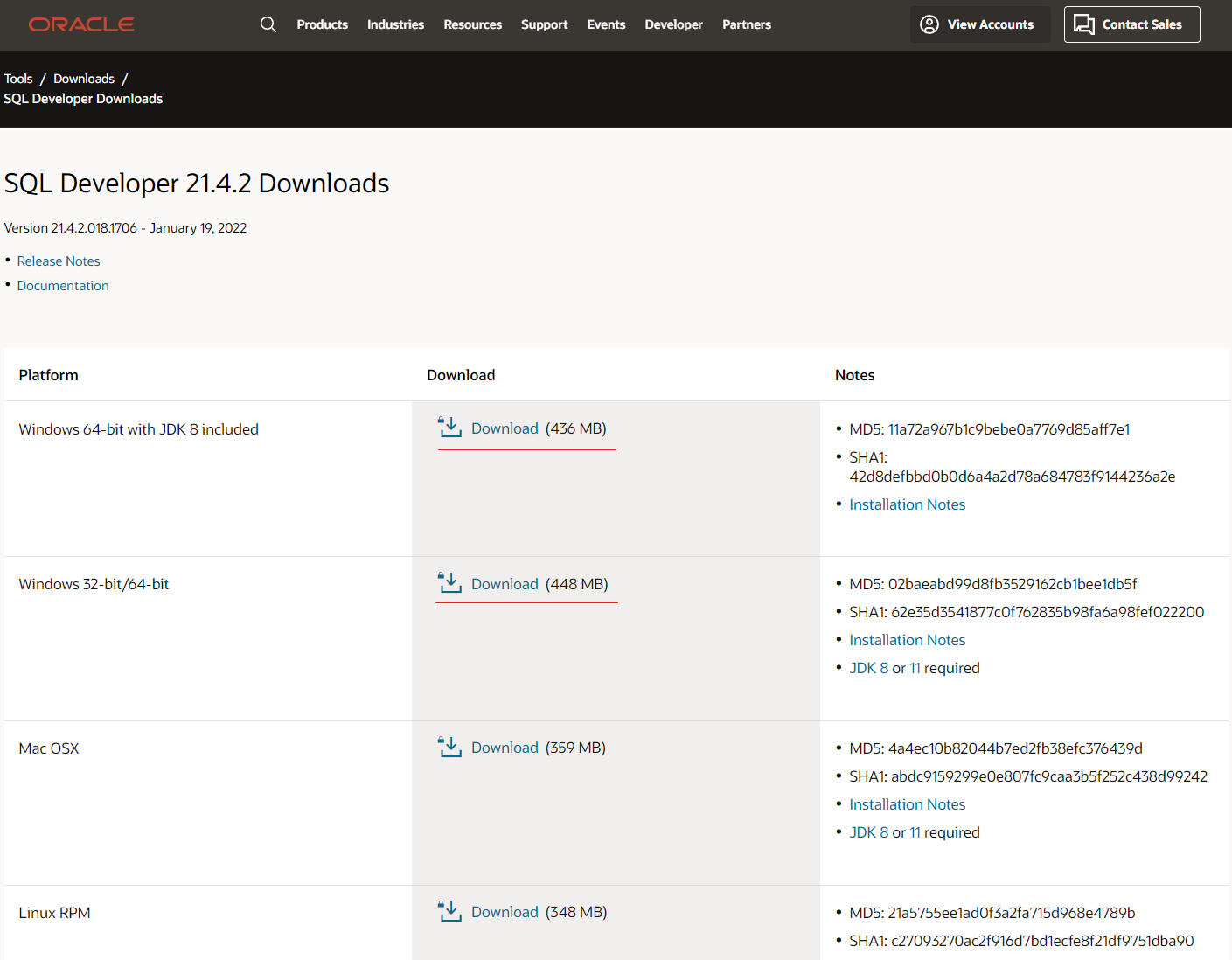The image size is (1232, 960).
Task: Go to Tools breadcrumb
Action: pyautogui.click(x=18, y=79)
